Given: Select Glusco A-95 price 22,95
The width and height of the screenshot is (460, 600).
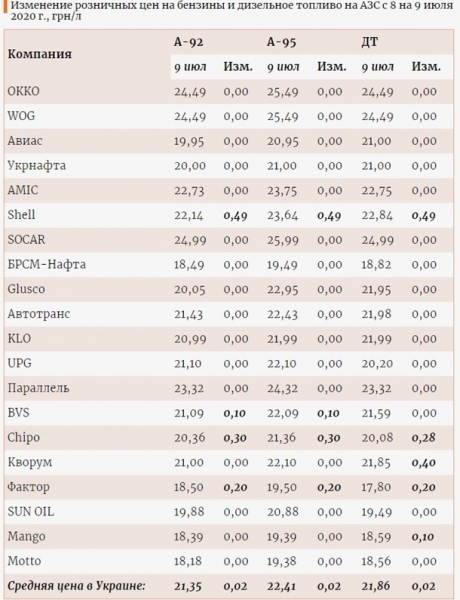Looking at the screenshot, I should point(282,290).
